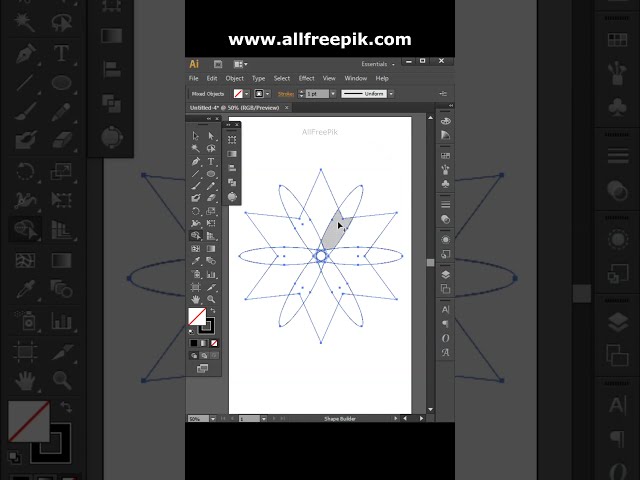Change Screen Mode button
The image size is (640, 480).
click(202, 369)
